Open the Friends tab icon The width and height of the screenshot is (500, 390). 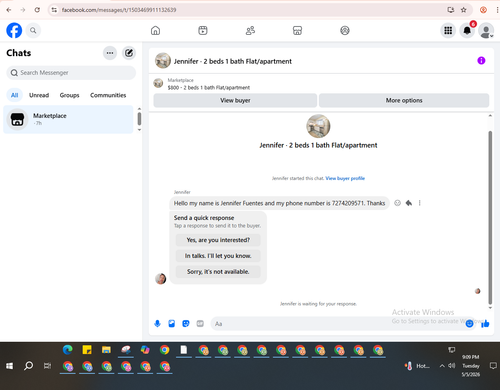click(250, 31)
